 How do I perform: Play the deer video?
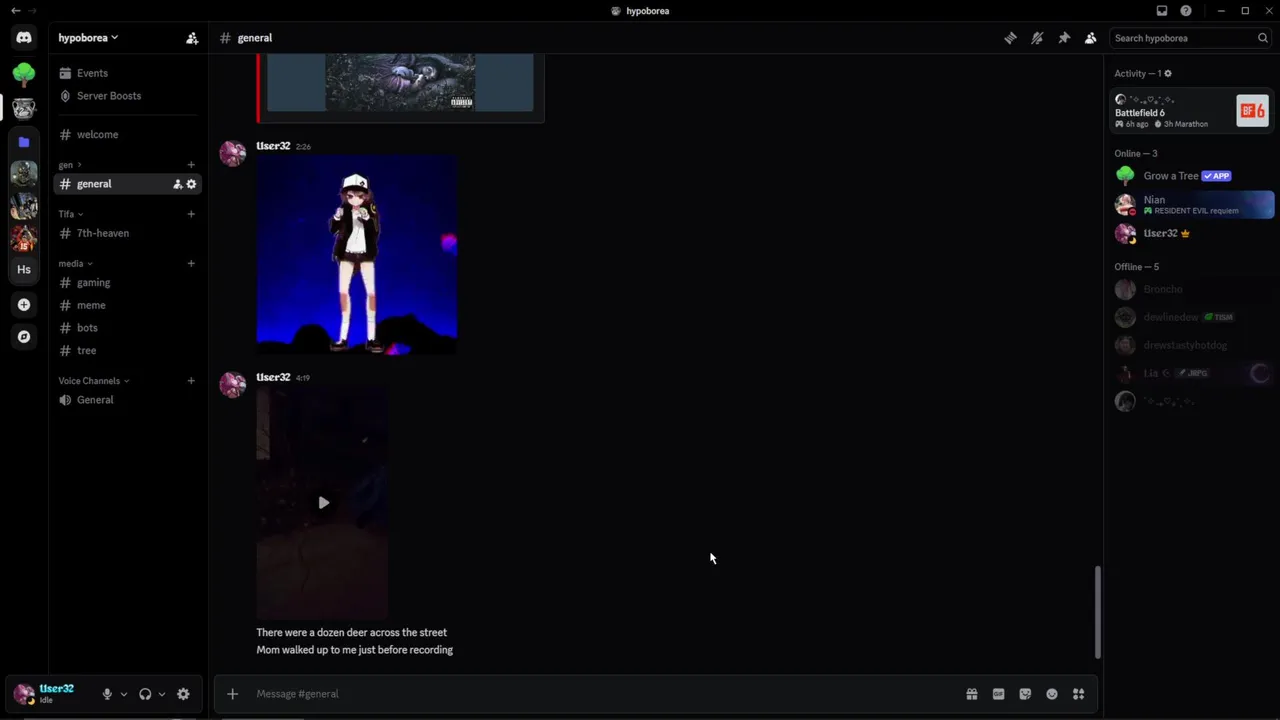tap(323, 503)
